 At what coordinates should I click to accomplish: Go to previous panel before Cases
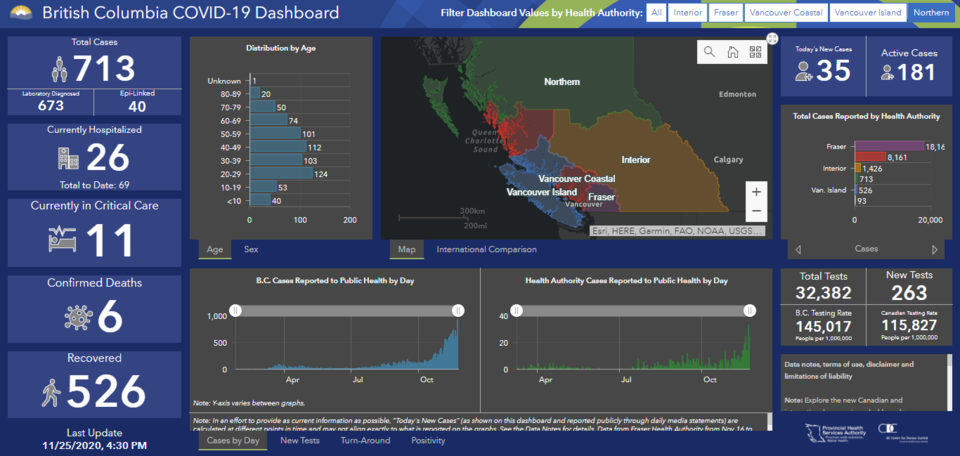pos(798,249)
